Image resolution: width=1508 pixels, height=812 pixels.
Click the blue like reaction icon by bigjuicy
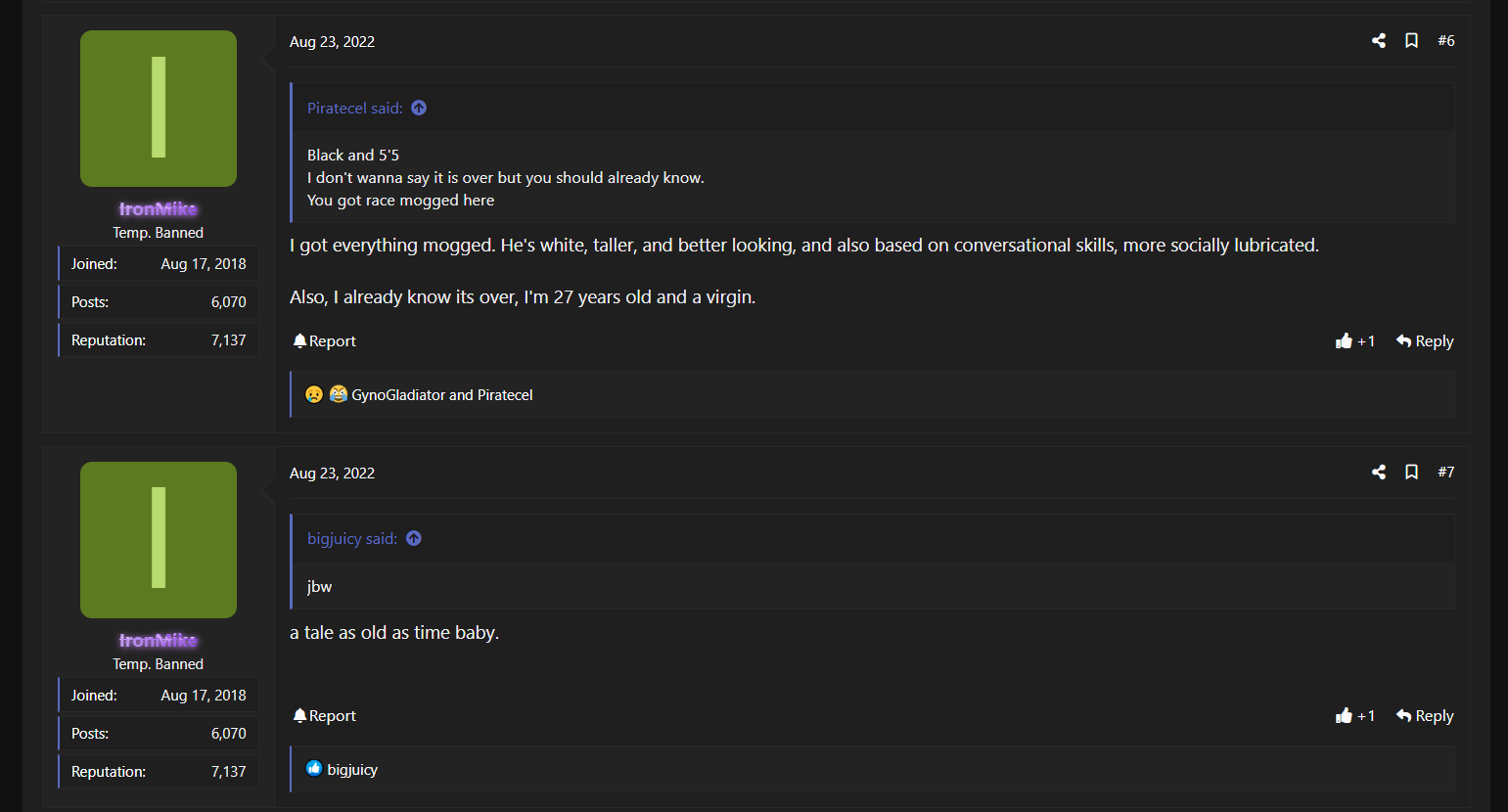click(314, 769)
